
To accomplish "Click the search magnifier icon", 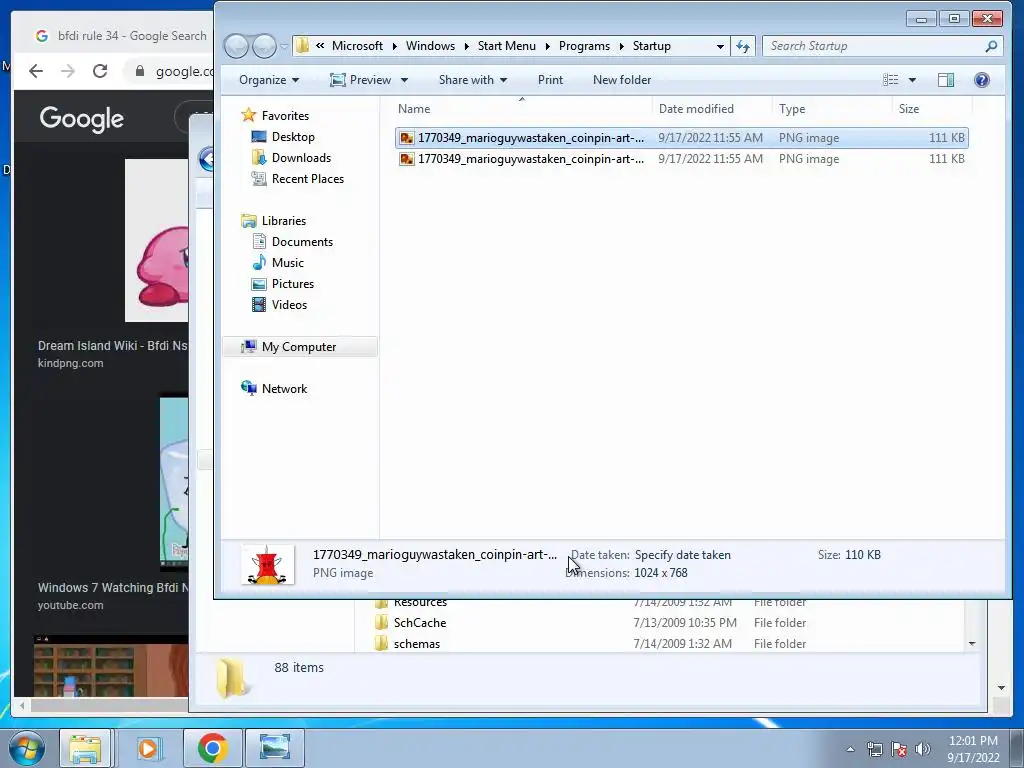I will (x=991, y=46).
